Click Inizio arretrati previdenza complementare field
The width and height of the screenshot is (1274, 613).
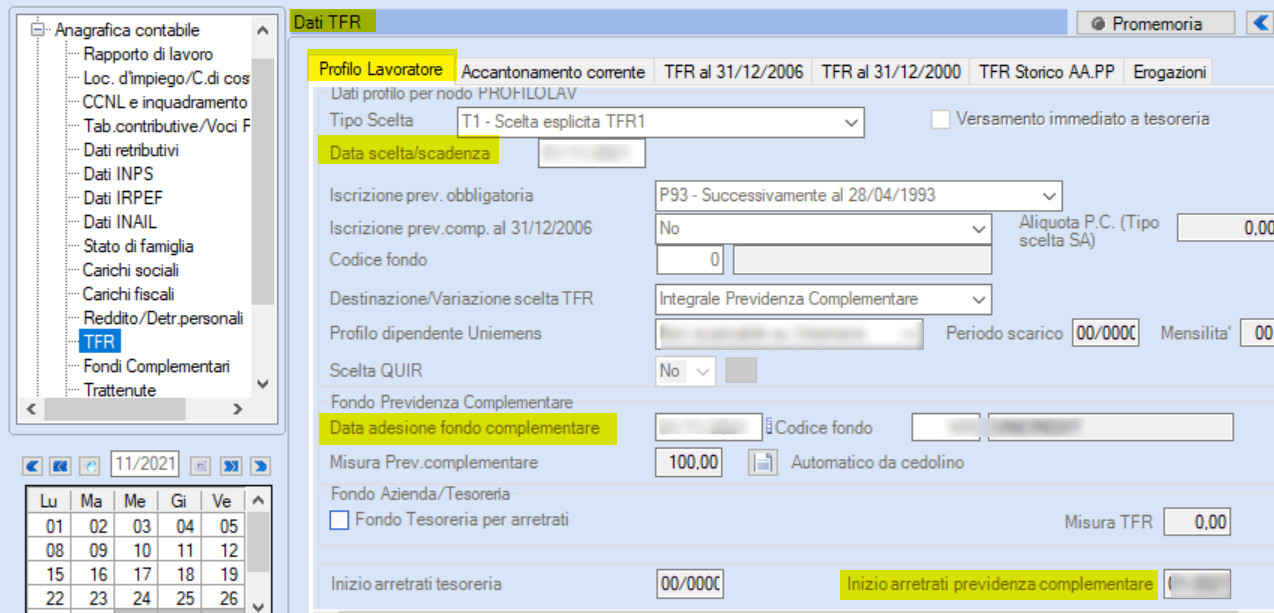tap(1197, 584)
